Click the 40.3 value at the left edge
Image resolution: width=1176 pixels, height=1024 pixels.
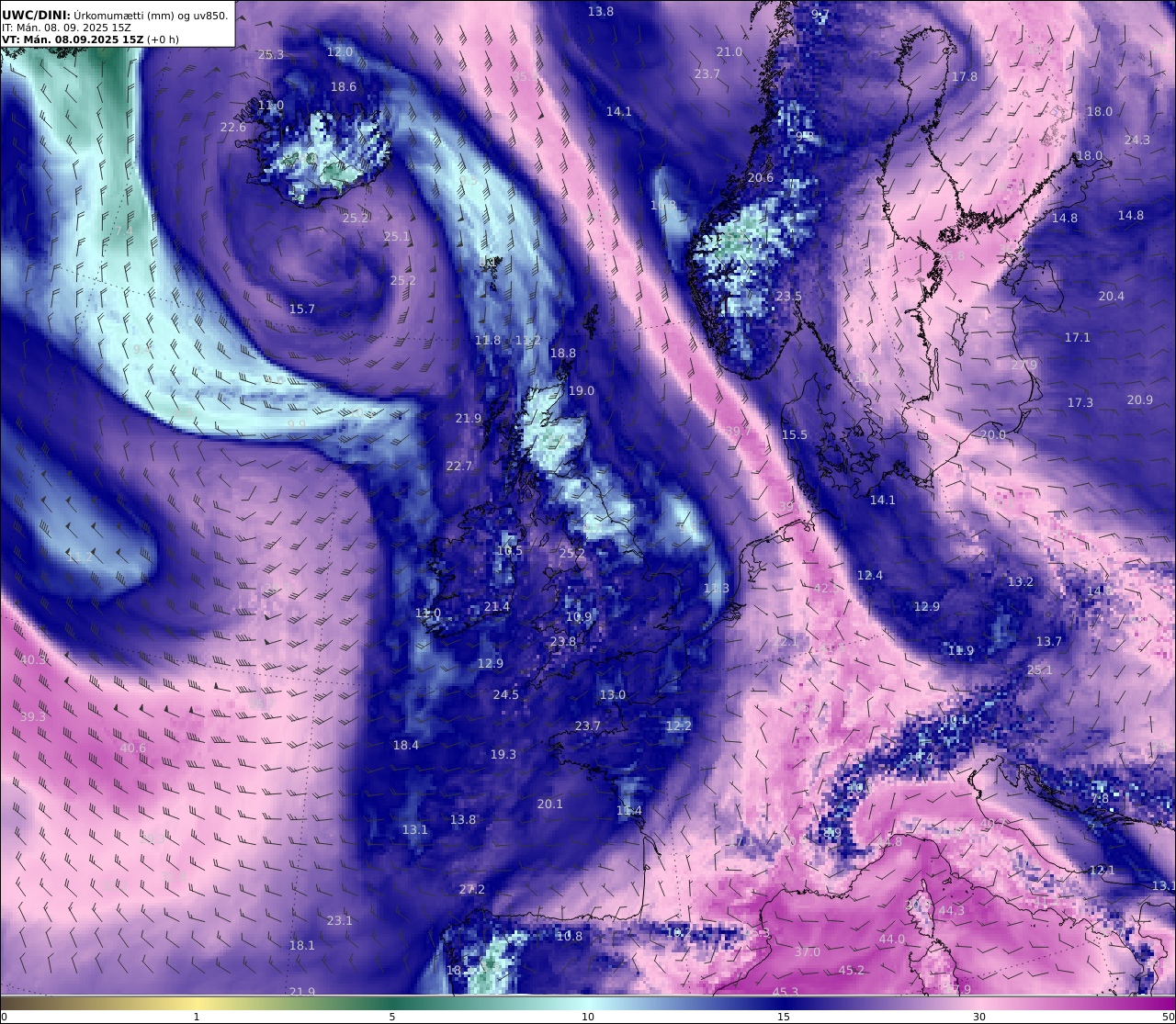(33, 660)
